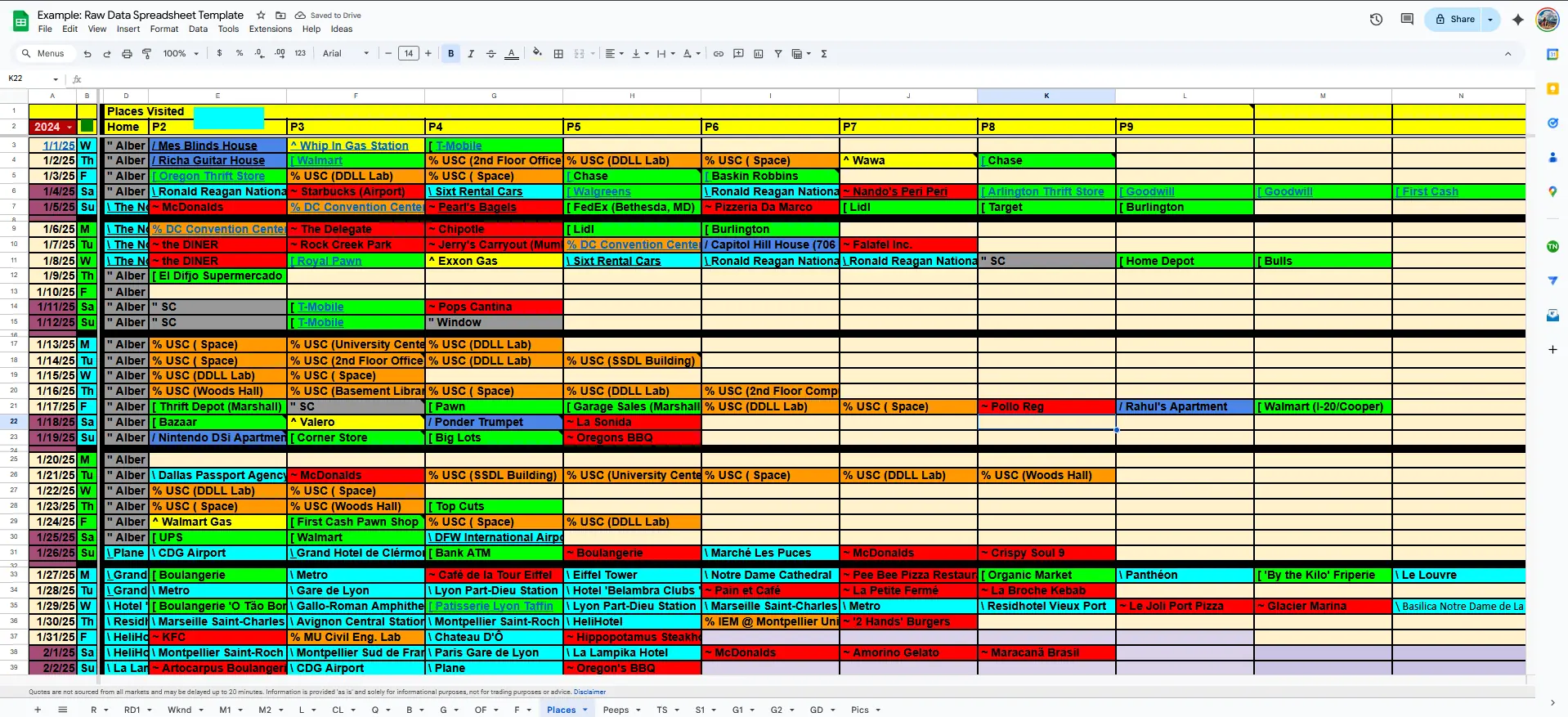This screenshot has height=717, width=1568.
Task: Open the Arial font dropdown
Action: click(x=345, y=54)
